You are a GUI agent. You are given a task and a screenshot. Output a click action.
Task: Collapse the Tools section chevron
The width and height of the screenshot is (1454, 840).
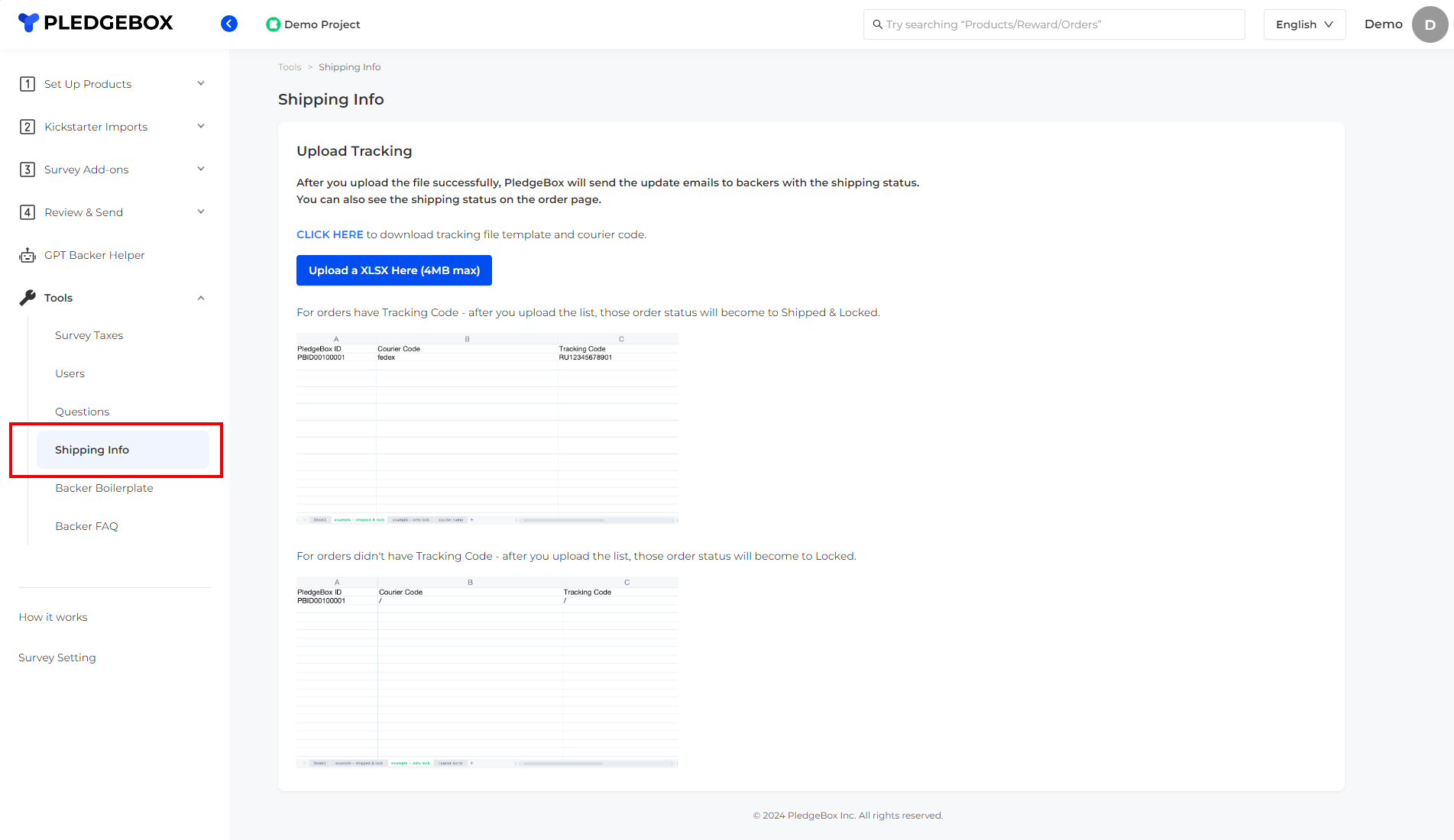pyautogui.click(x=201, y=298)
